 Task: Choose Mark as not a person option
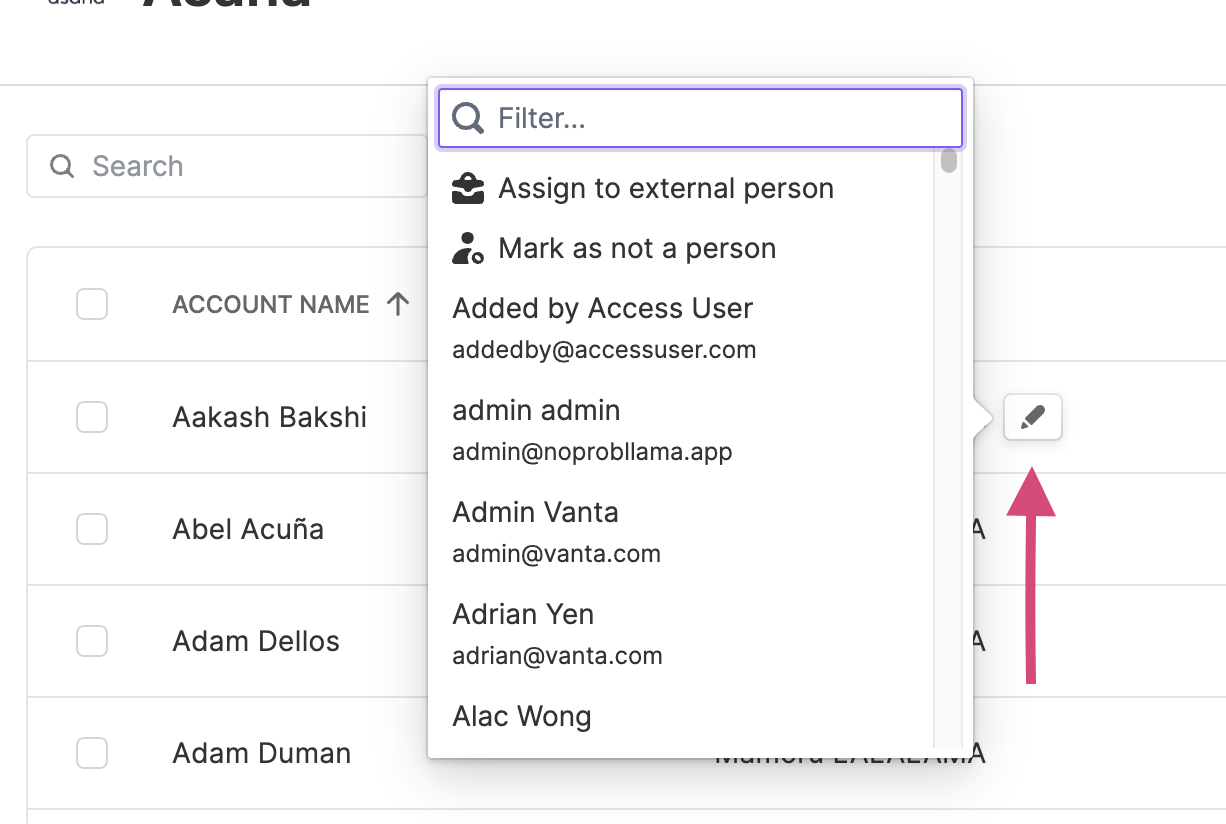pos(685,248)
